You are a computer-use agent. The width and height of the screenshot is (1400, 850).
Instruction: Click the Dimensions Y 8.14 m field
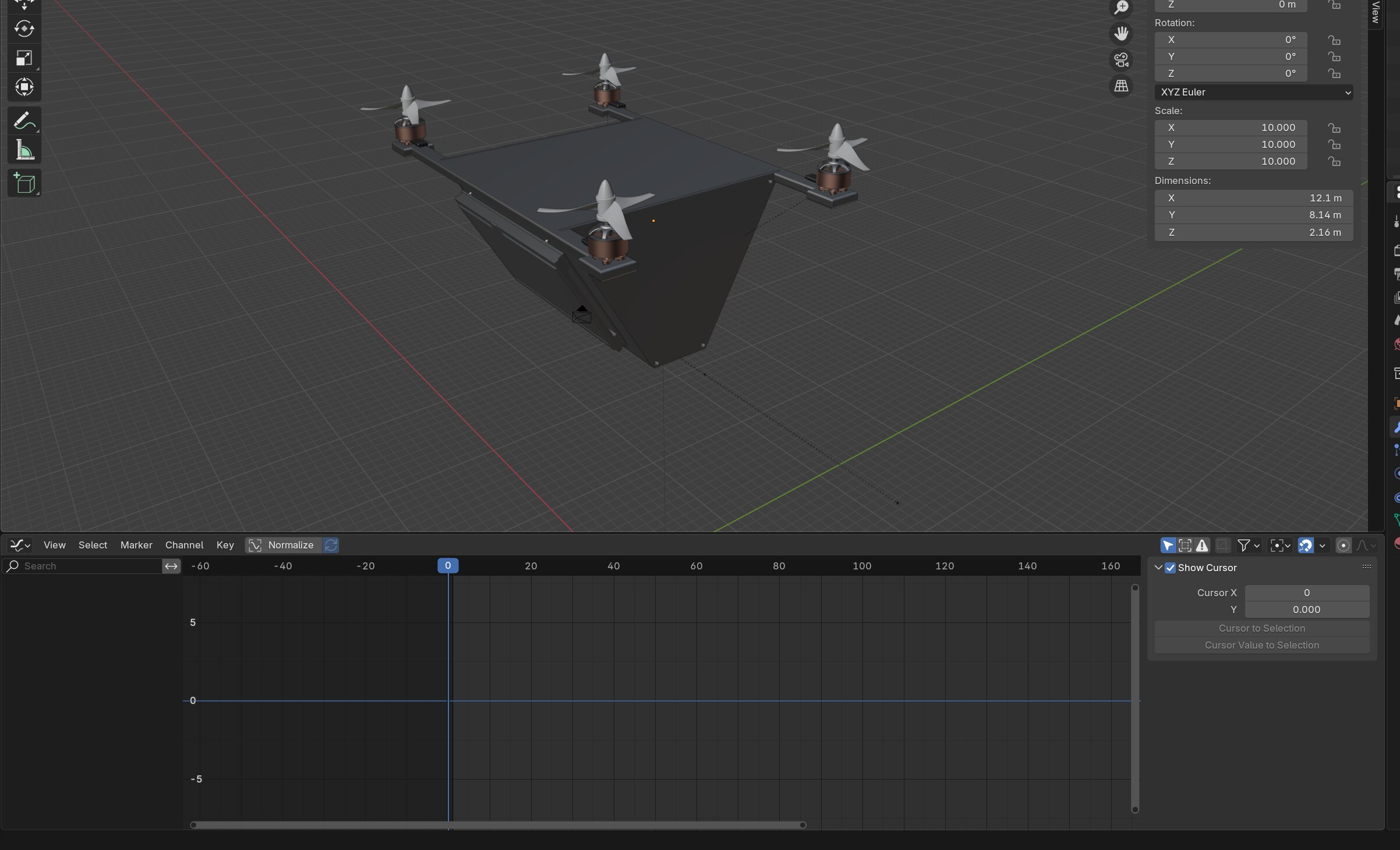(x=1254, y=215)
